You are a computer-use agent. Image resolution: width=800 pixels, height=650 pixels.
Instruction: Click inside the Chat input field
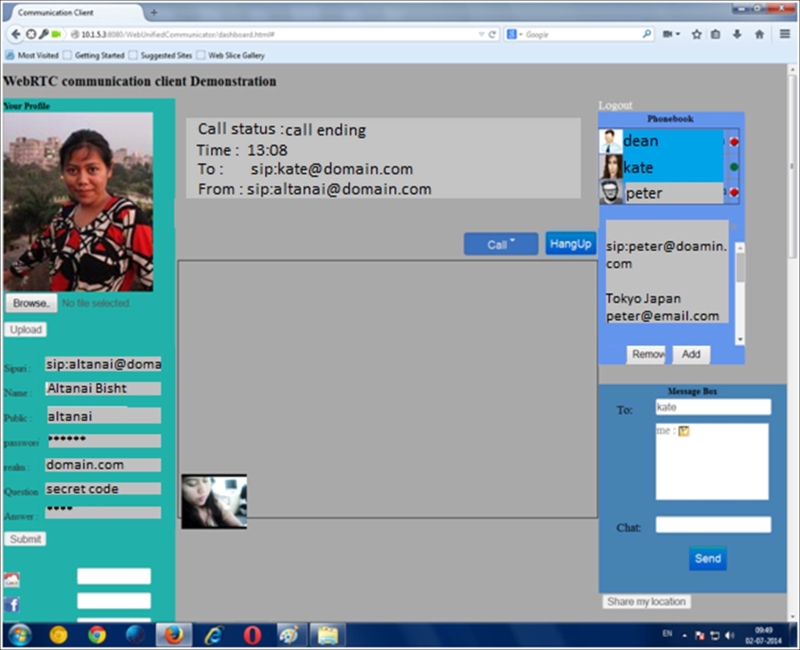coord(712,524)
